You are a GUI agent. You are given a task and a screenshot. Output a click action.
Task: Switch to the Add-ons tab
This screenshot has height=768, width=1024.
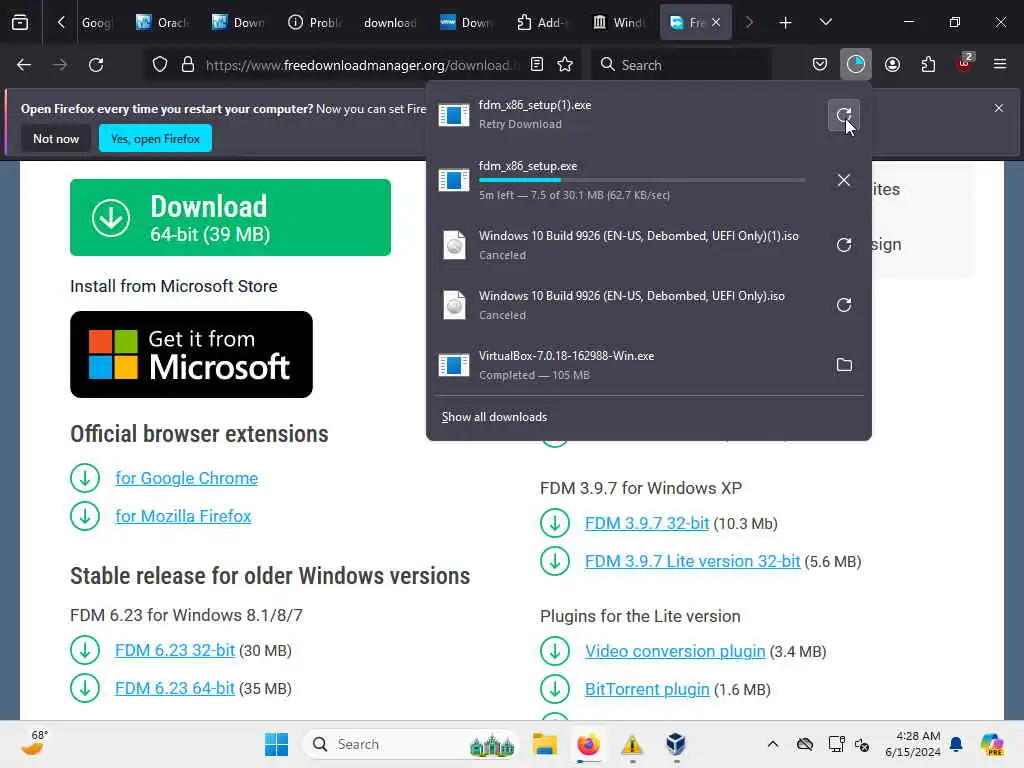coord(542,23)
